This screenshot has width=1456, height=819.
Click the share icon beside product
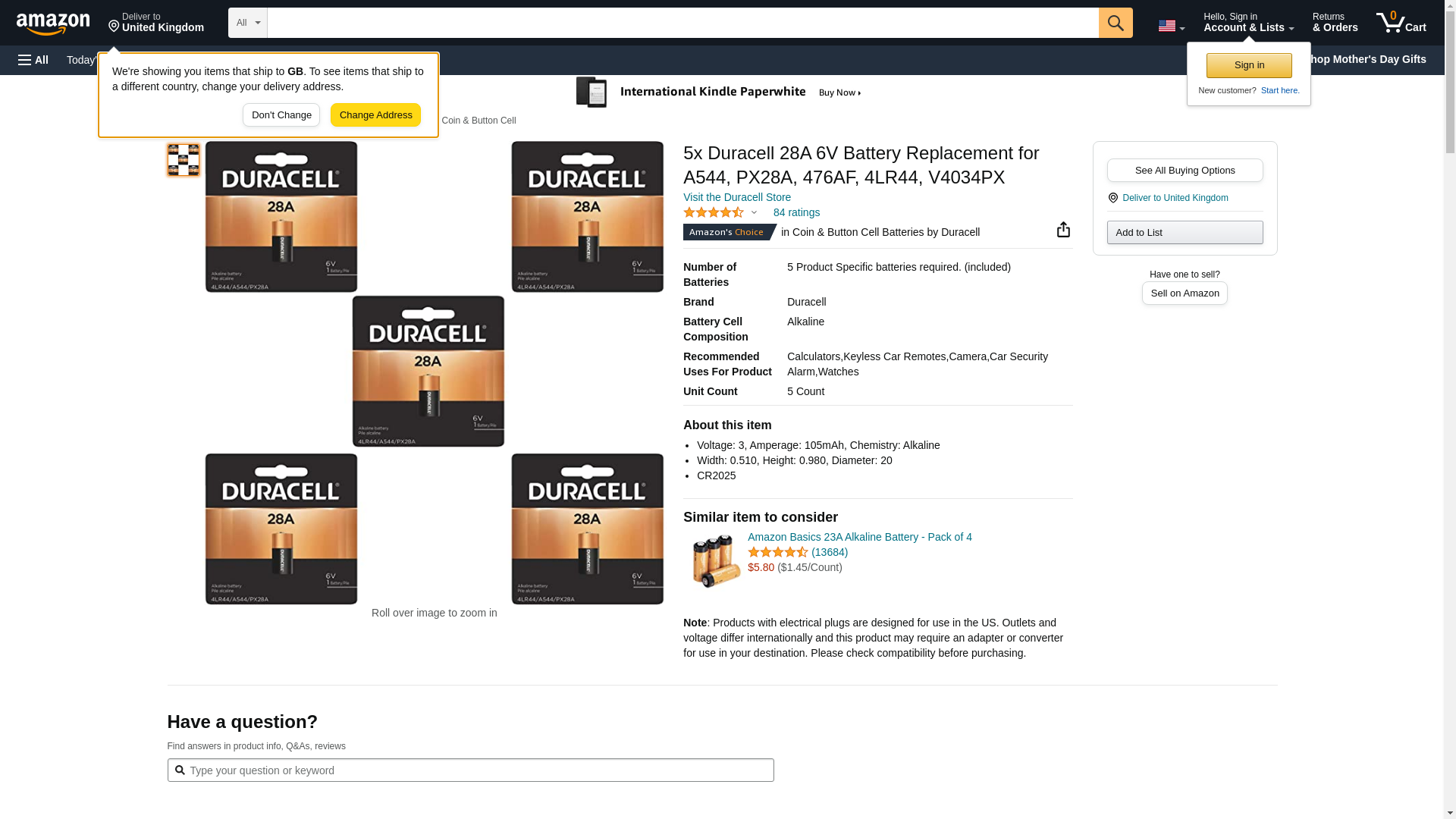[x=1063, y=230]
